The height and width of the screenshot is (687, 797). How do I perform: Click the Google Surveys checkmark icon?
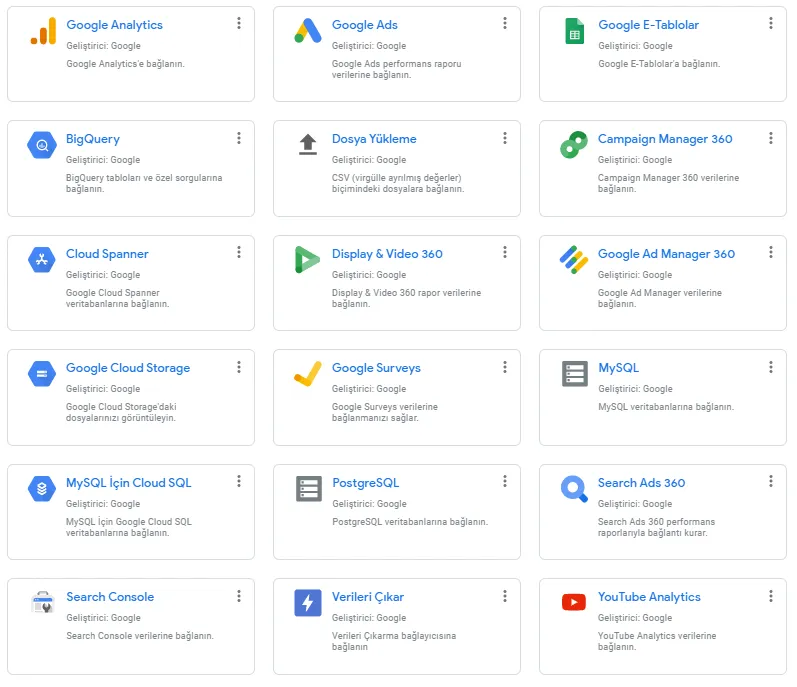pyautogui.click(x=308, y=373)
